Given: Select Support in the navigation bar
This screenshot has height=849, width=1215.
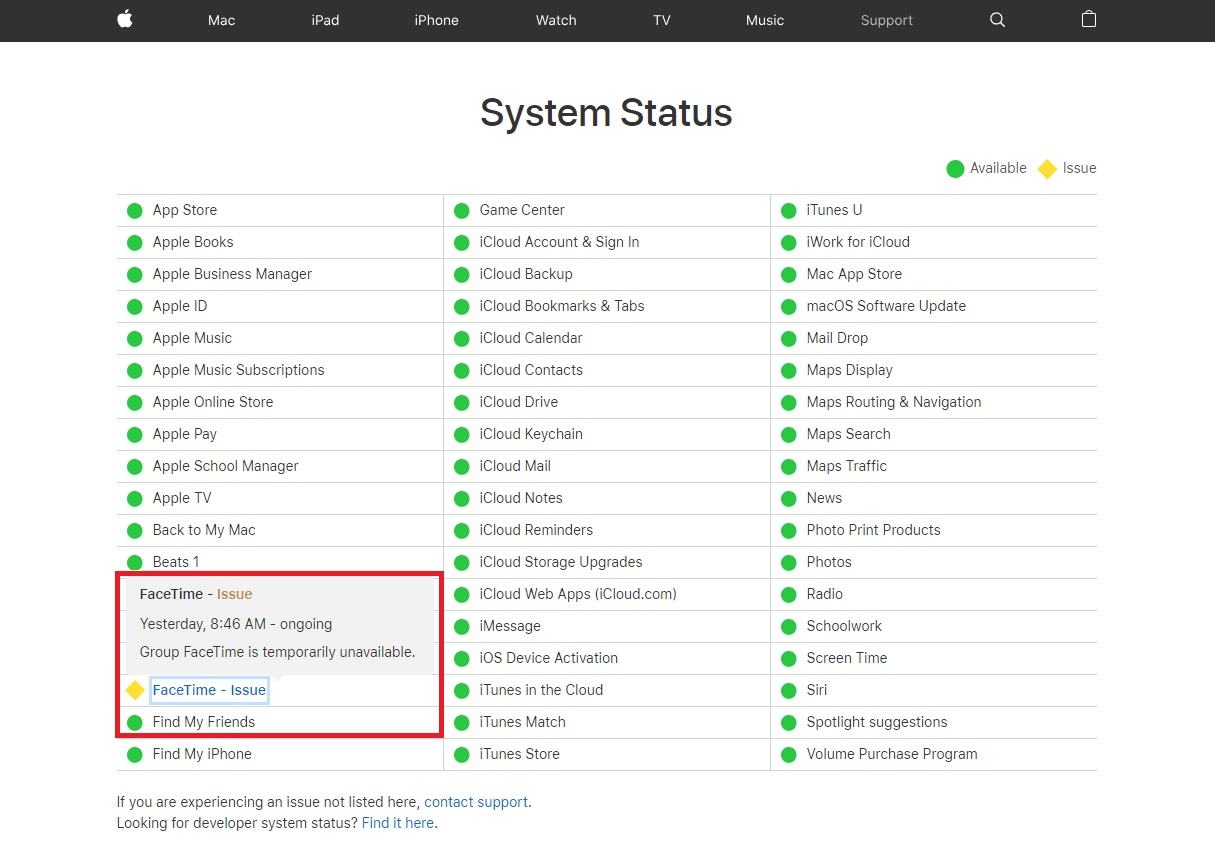Looking at the screenshot, I should (x=887, y=20).
